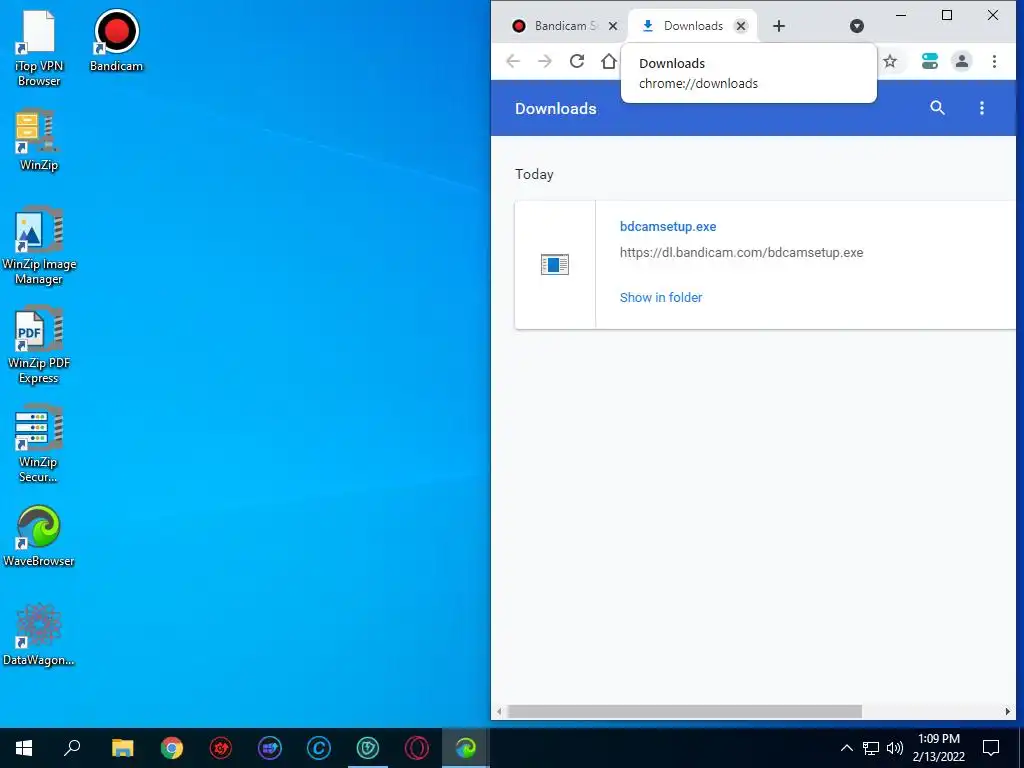Minimize the browser window
Screen dimensions: 1024x768
901,14
